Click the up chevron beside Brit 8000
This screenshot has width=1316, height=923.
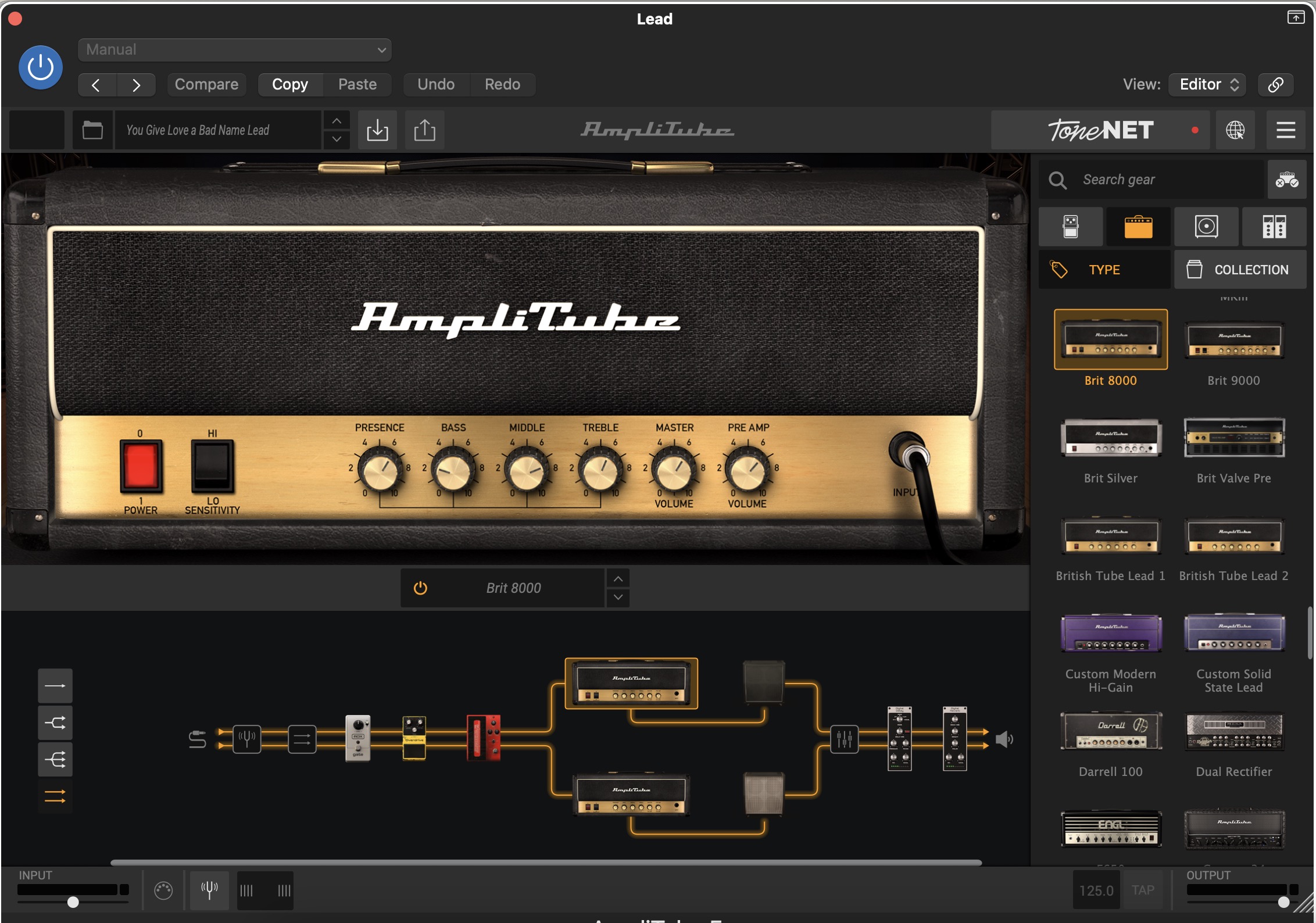(618, 579)
